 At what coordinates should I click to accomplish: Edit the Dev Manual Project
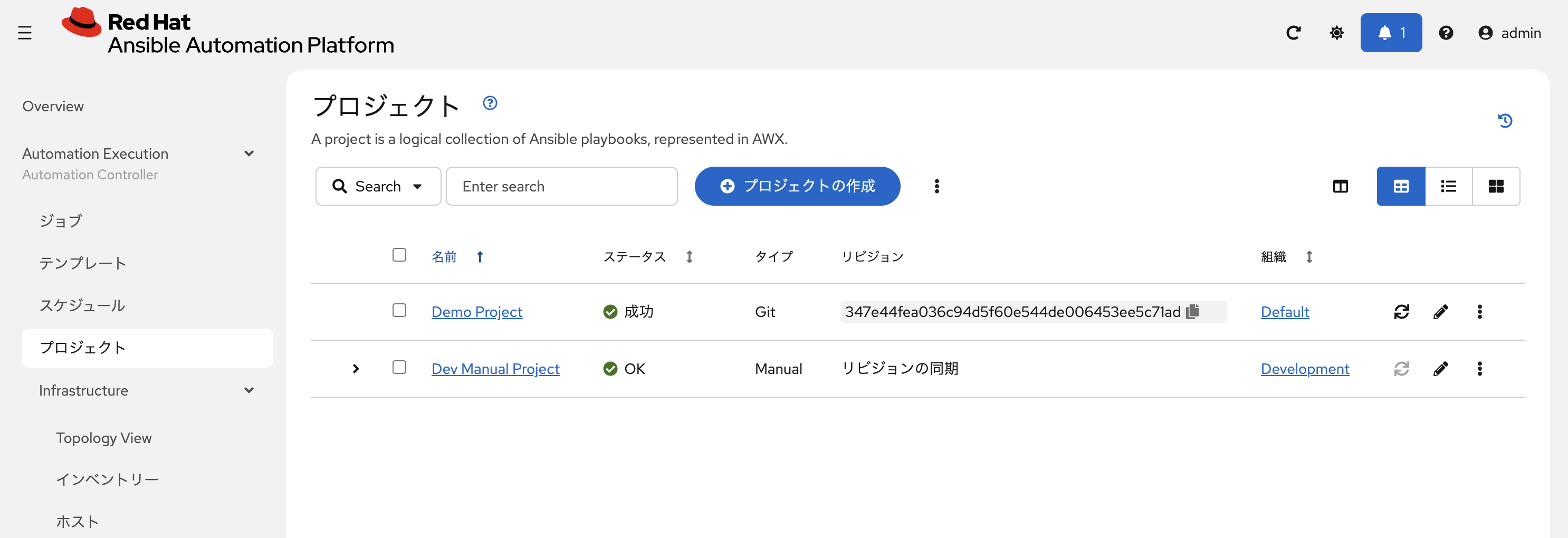(1440, 369)
